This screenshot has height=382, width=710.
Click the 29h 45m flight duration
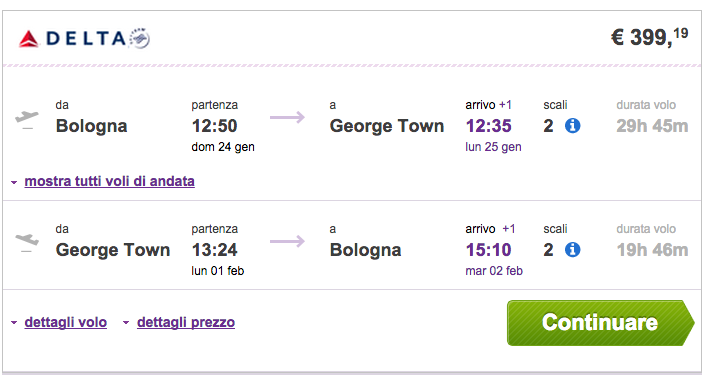(652, 126)
